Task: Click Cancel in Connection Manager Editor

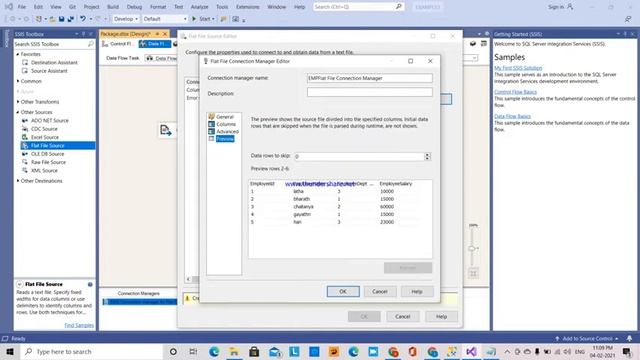Action: tap(380, 291)
